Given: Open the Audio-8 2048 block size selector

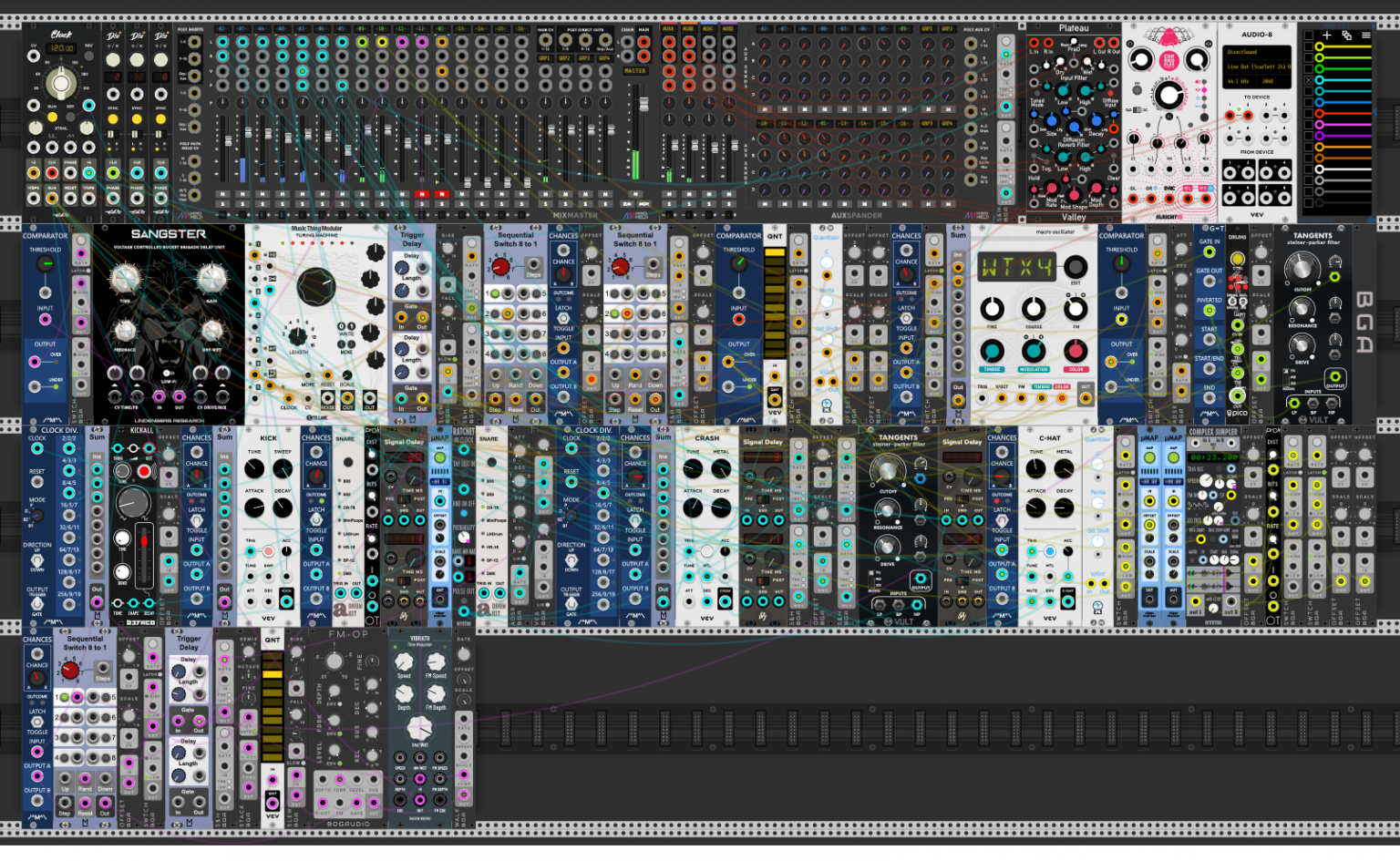Looking at the screenshot, I should click(x=1273, y=81).
